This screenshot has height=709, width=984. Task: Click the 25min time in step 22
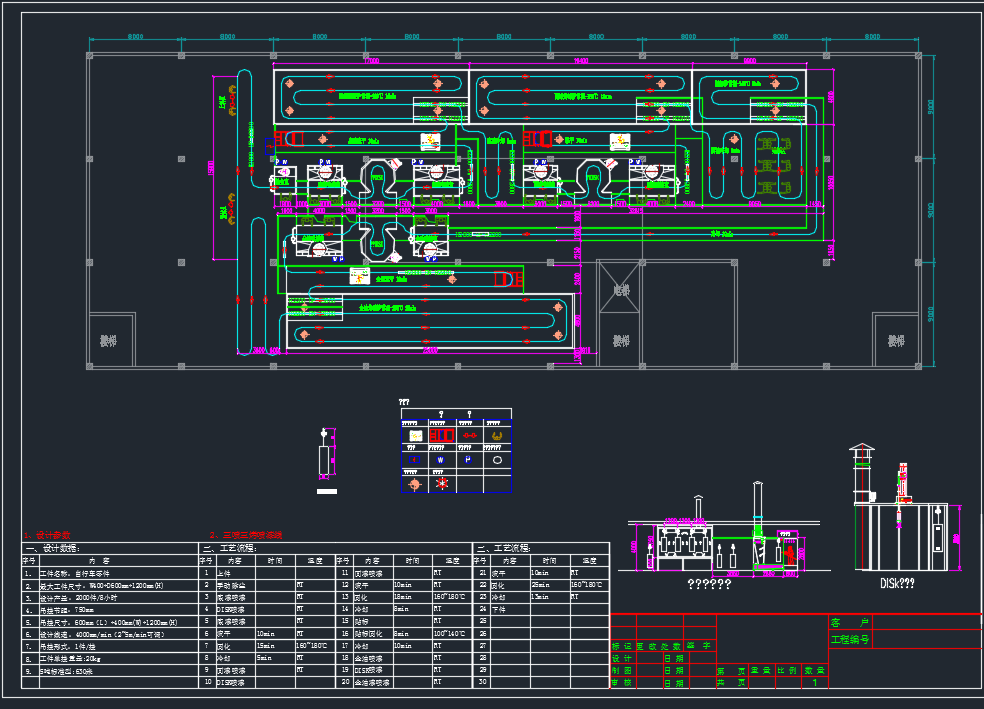[x=540, y=585]
